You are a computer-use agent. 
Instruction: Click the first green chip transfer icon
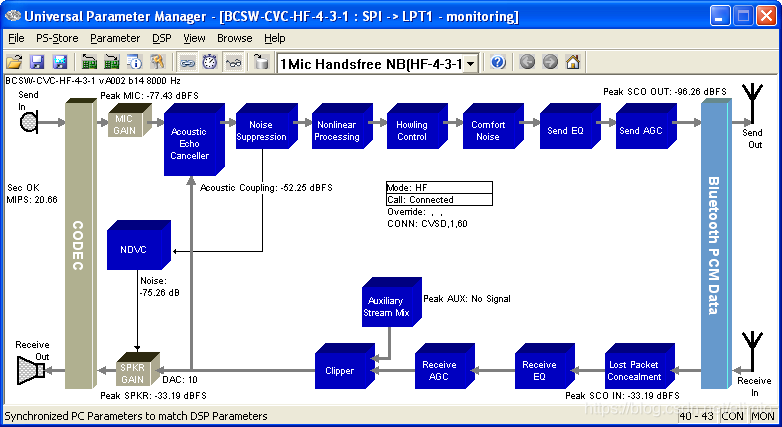[x=89, y=62]
